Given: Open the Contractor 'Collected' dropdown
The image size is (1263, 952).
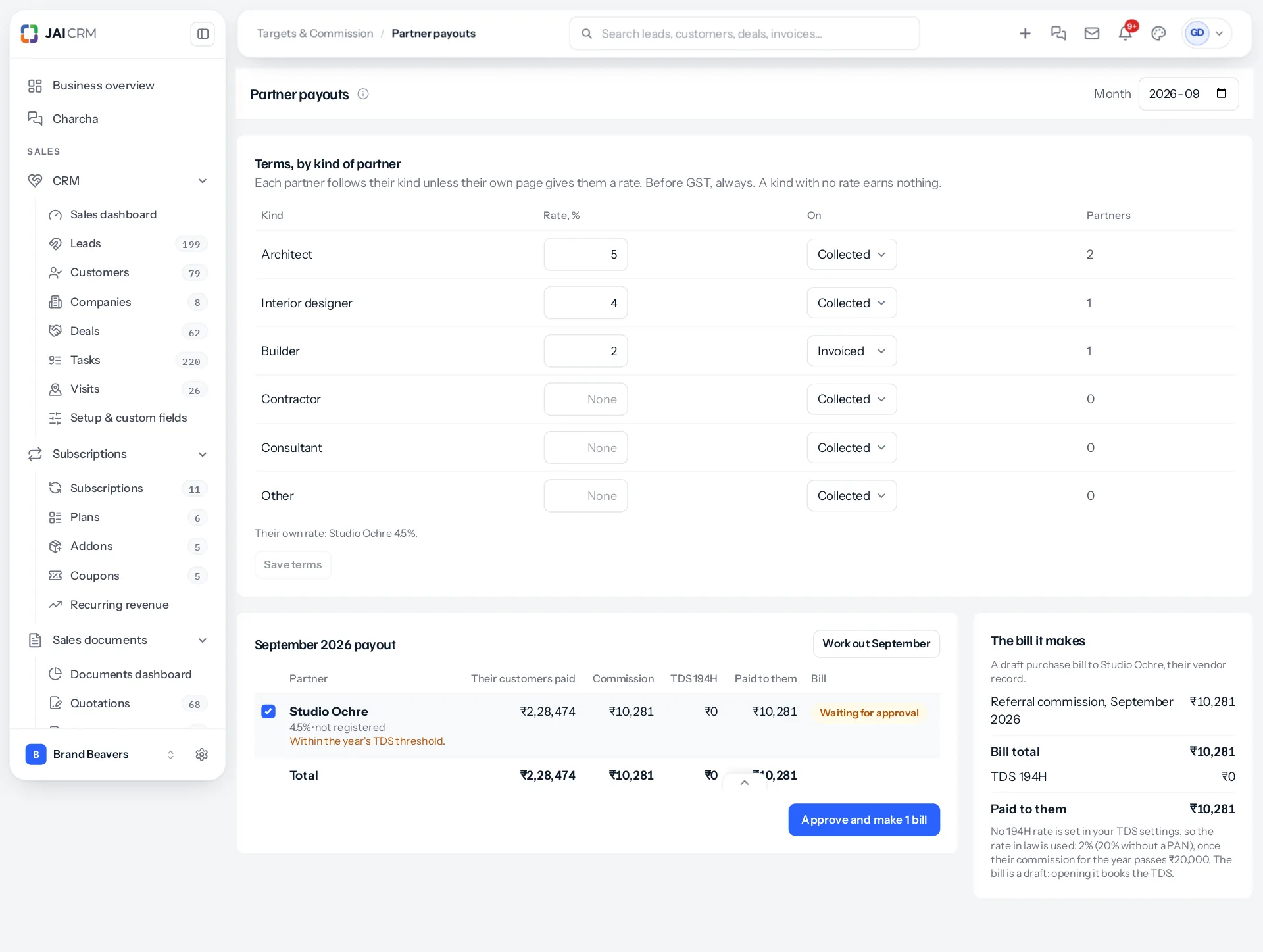Looking at the screenshot, I should pyautogui.click(x=852, y=399).
